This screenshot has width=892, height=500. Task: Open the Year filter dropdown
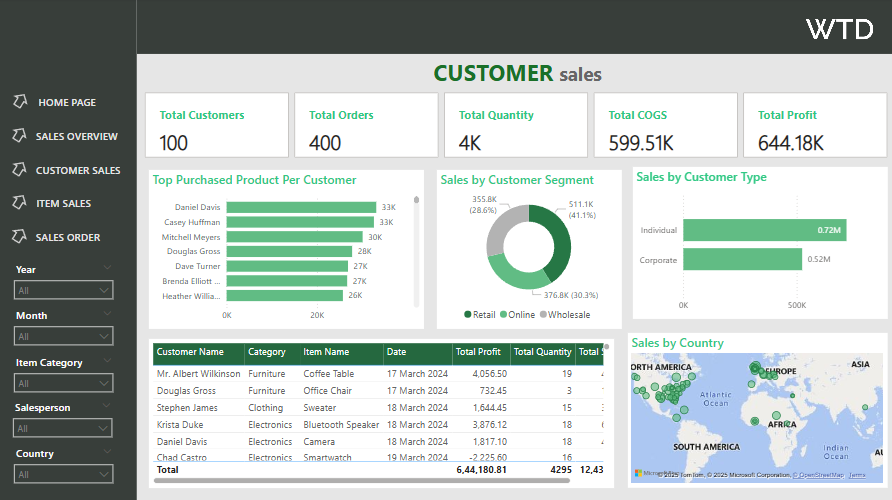point(63,290)
